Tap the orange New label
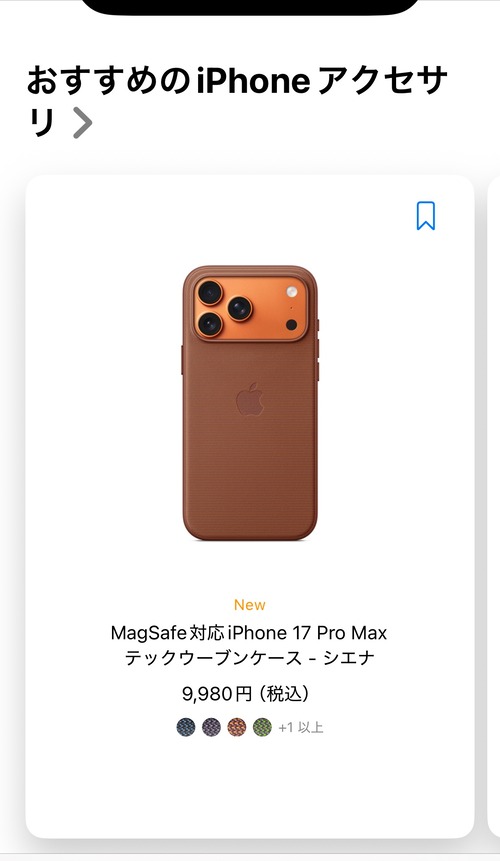500x861 pixels. click(x=250, y=605)
